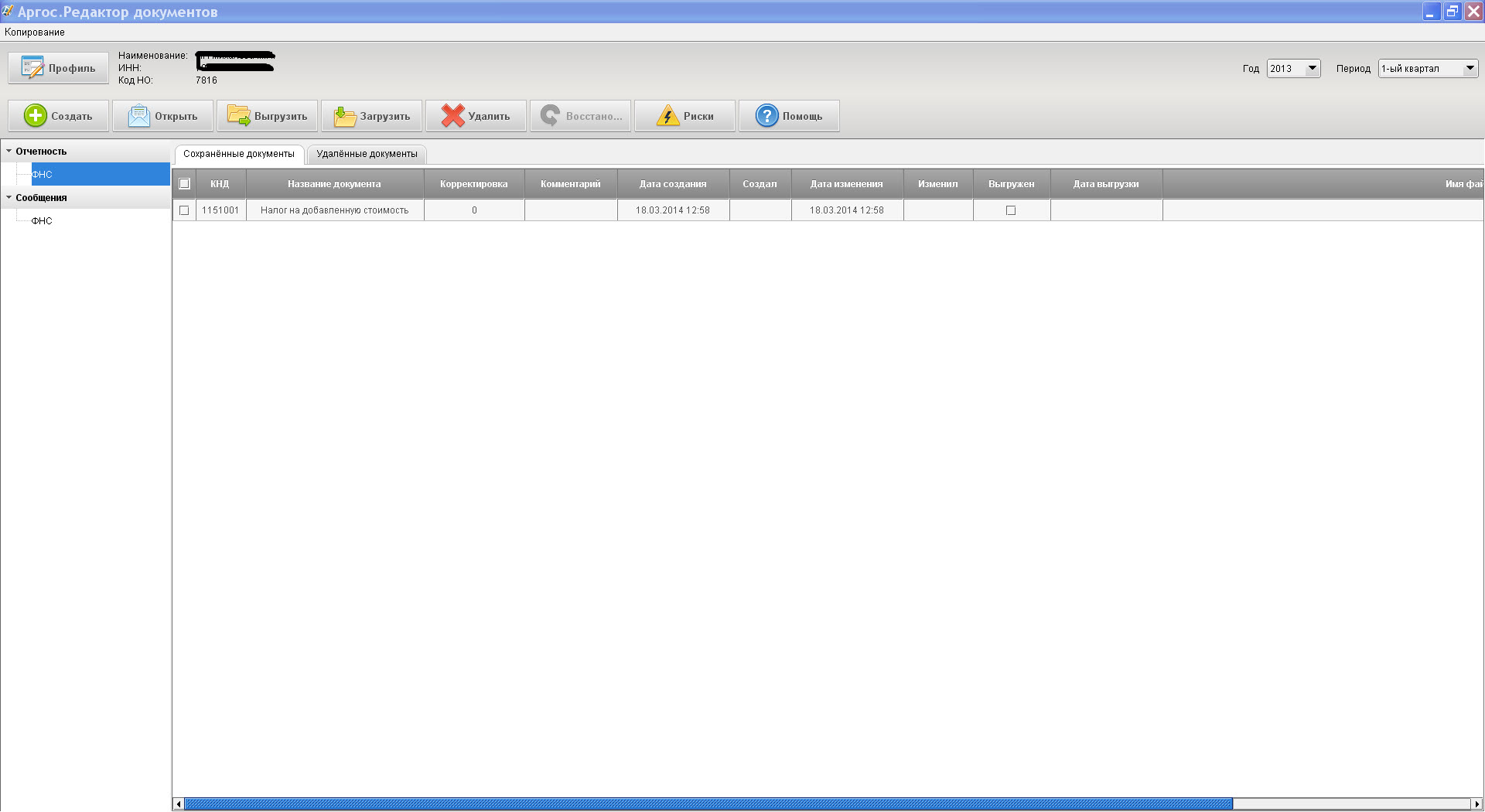Sort by the Название документа column header
The image size is (1485, 812).
335,184
